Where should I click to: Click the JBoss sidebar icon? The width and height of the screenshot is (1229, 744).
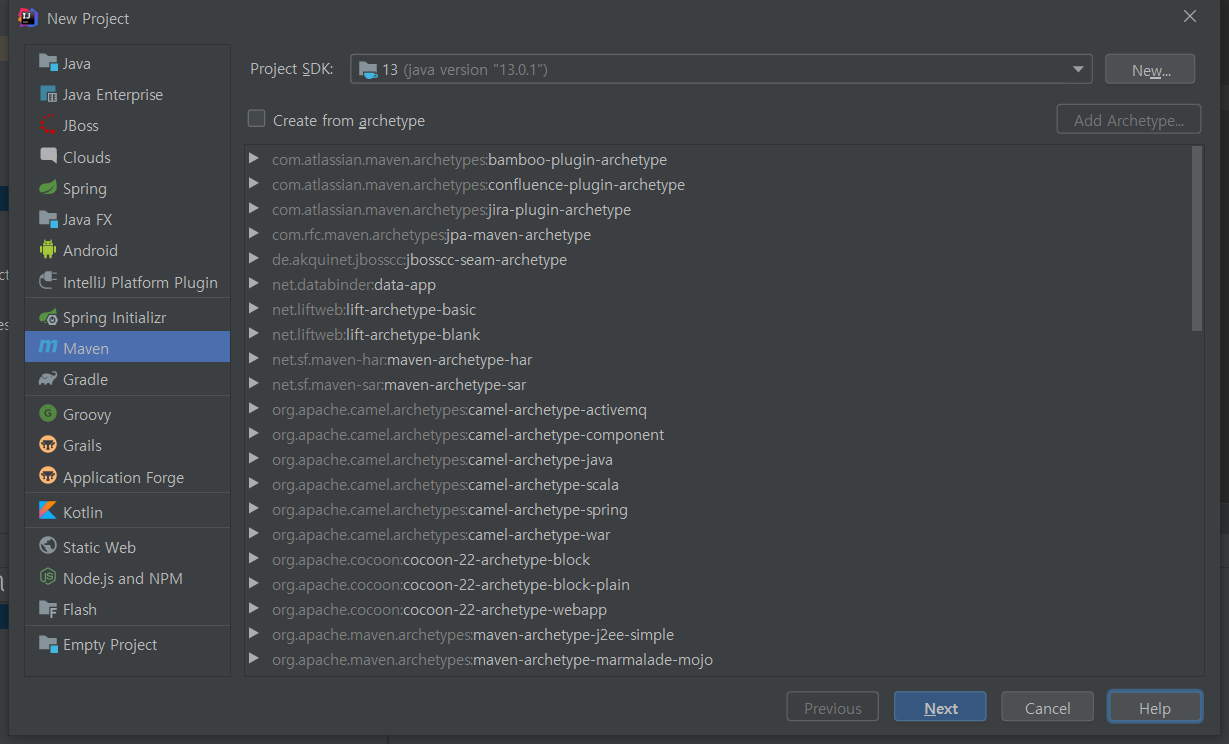point(47,125)
